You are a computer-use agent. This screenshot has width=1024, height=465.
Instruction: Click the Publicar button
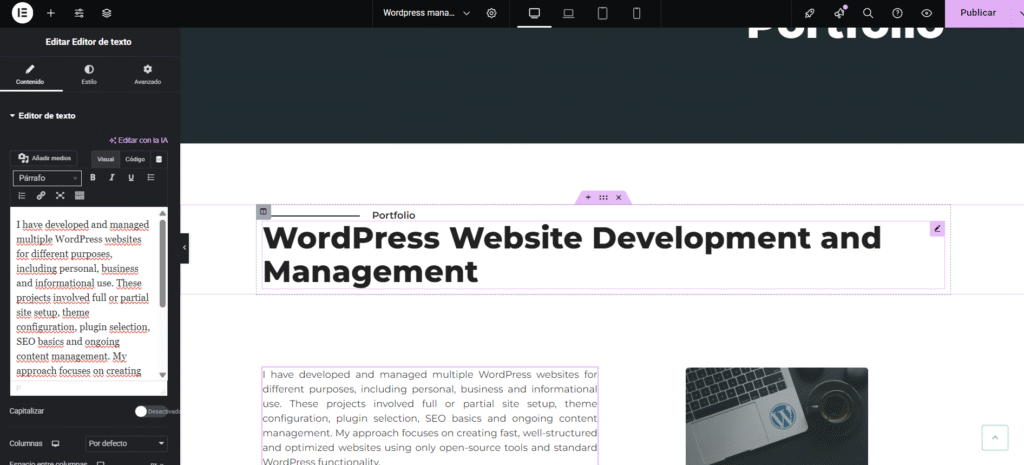pos(977,13)
